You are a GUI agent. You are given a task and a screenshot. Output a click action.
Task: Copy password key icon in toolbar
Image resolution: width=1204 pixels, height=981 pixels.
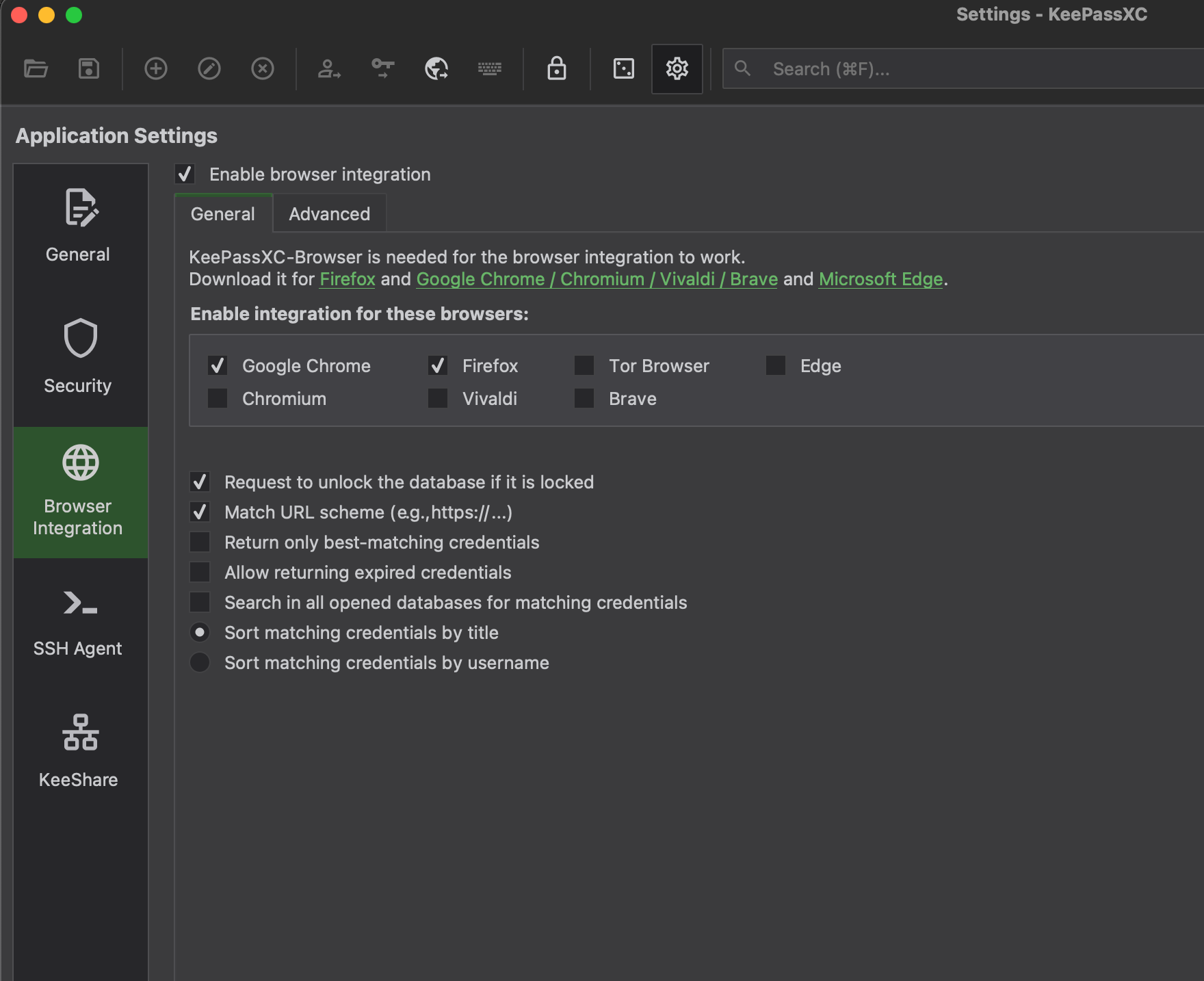click(x=382, y=69)
